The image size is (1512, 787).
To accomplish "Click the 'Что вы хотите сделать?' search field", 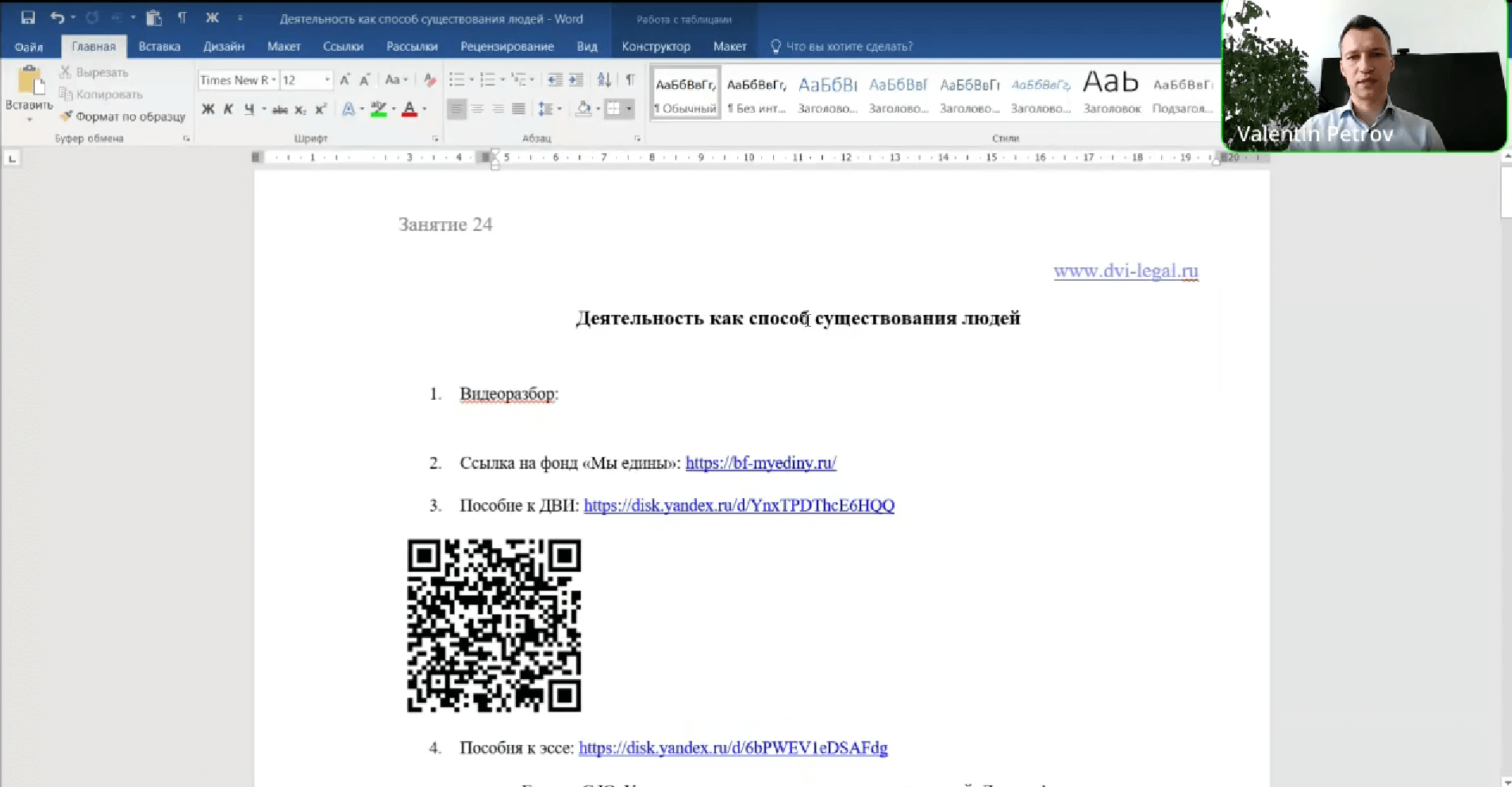I will (x=849, y=47).
